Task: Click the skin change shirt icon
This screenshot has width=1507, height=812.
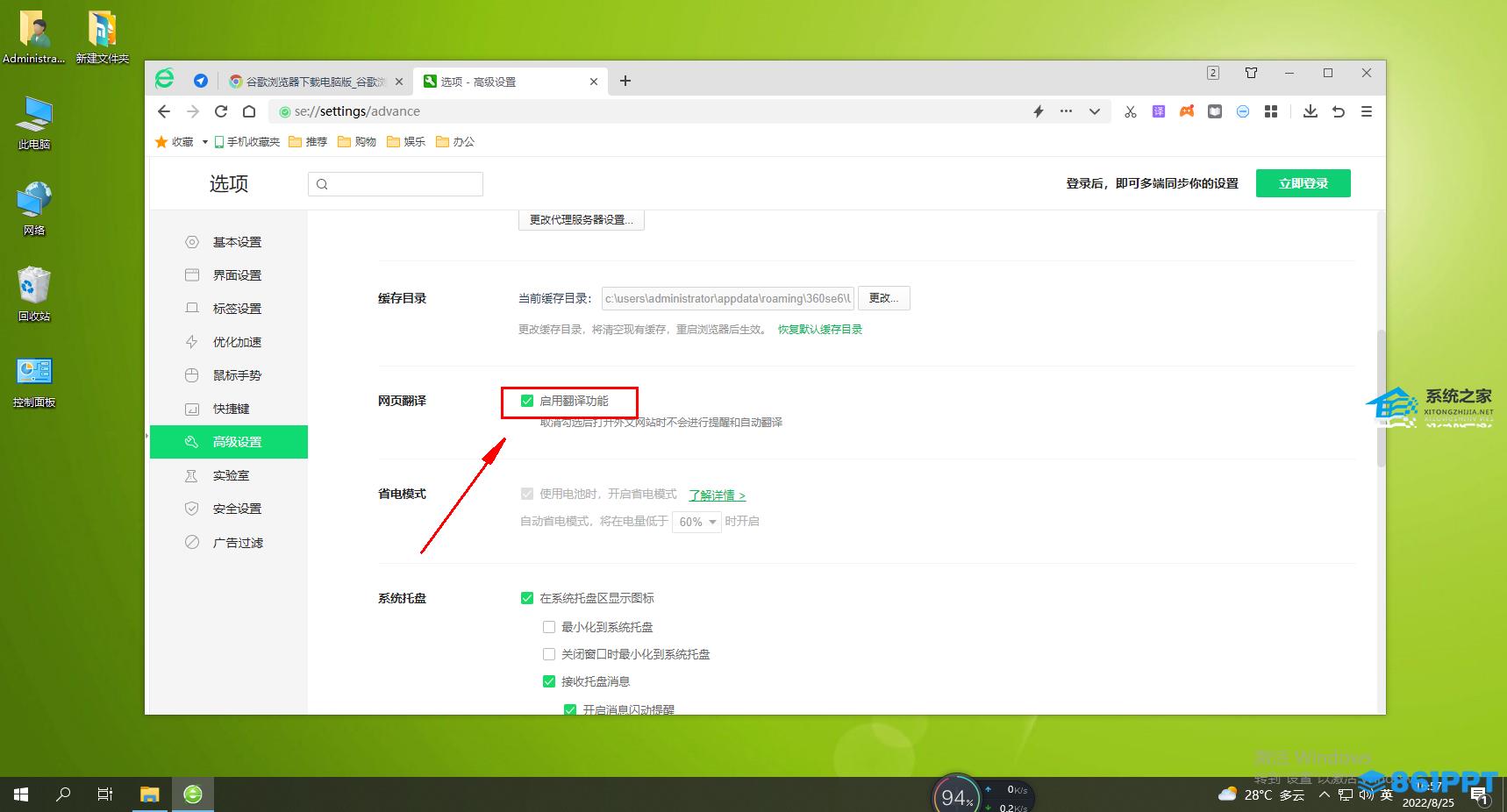Action: (1251, 73)
